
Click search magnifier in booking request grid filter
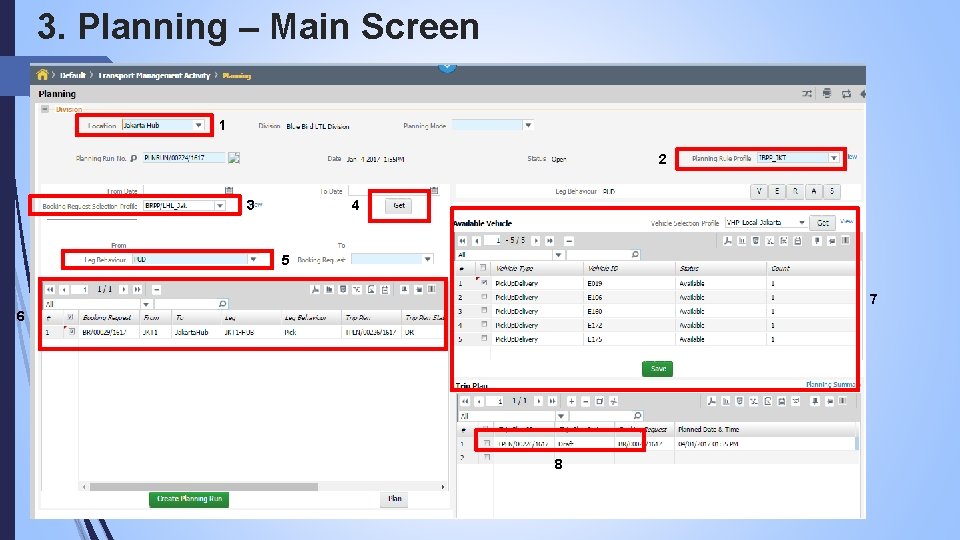click(x=222, y=304)
